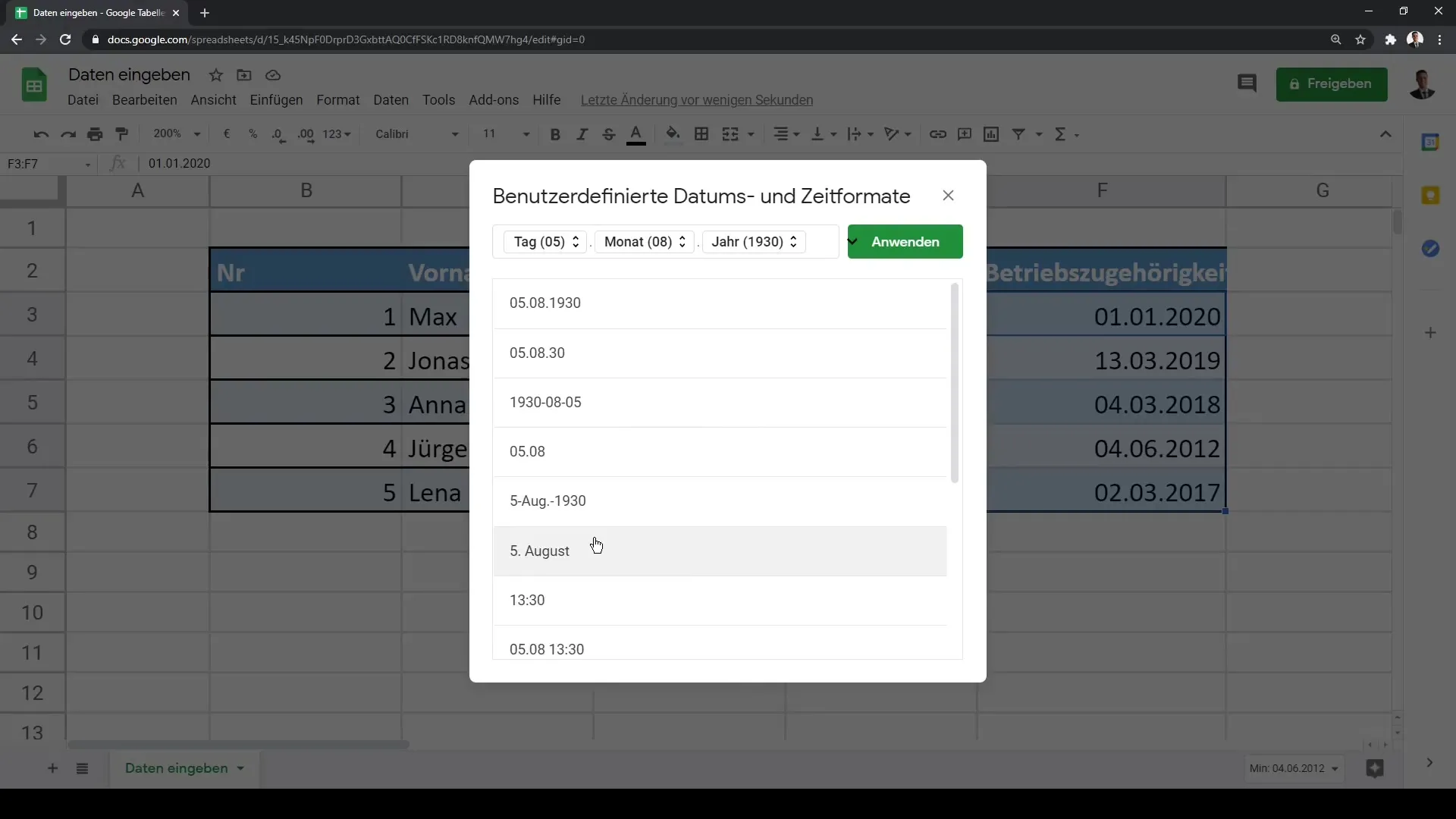
Task: Open the Bearbeiten menu
Action: click(144, 100)
